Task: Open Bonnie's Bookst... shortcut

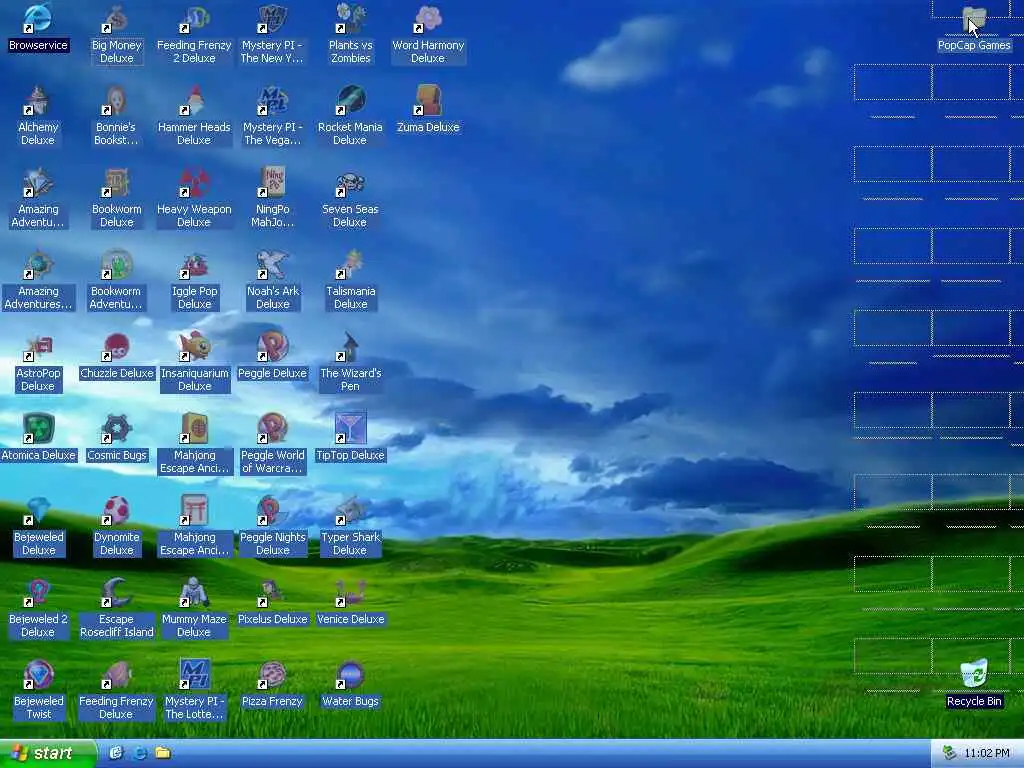Action: coord(116,116)
